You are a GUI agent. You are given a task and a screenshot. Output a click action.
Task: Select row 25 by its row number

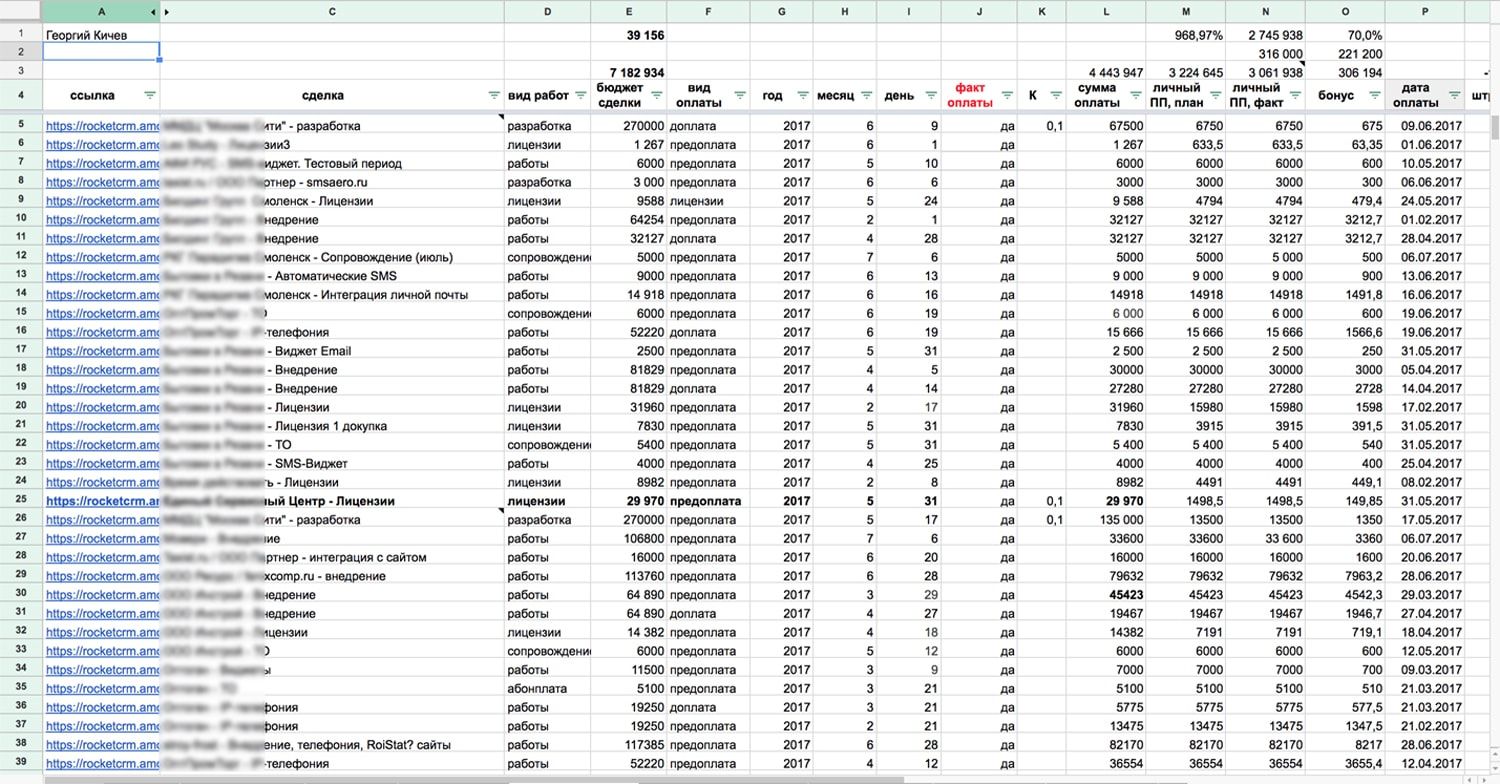pos(21,501)
